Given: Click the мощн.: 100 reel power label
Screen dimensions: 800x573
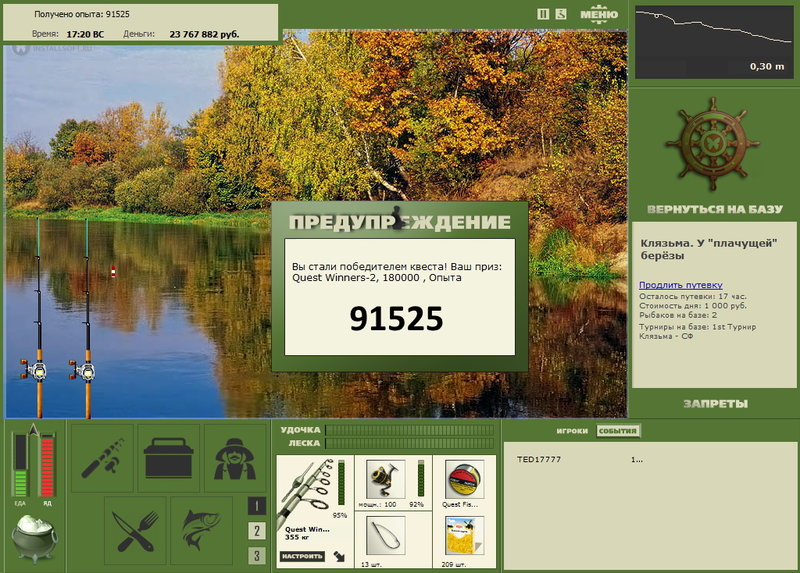Looking at the screenshot, I should [377, 504].
